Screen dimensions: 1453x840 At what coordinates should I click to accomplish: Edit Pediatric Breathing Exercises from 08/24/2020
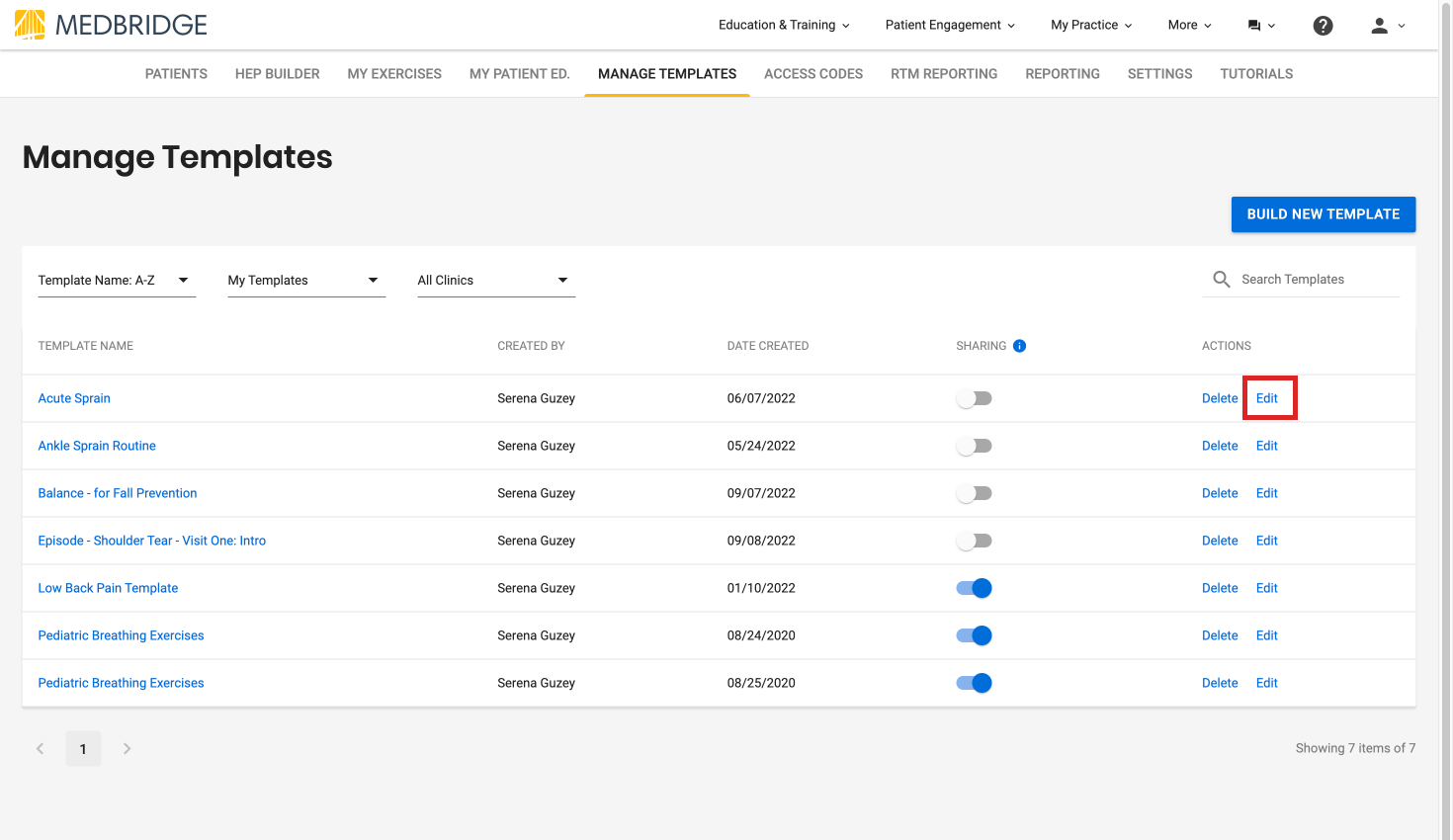(x=1267, y=635)
